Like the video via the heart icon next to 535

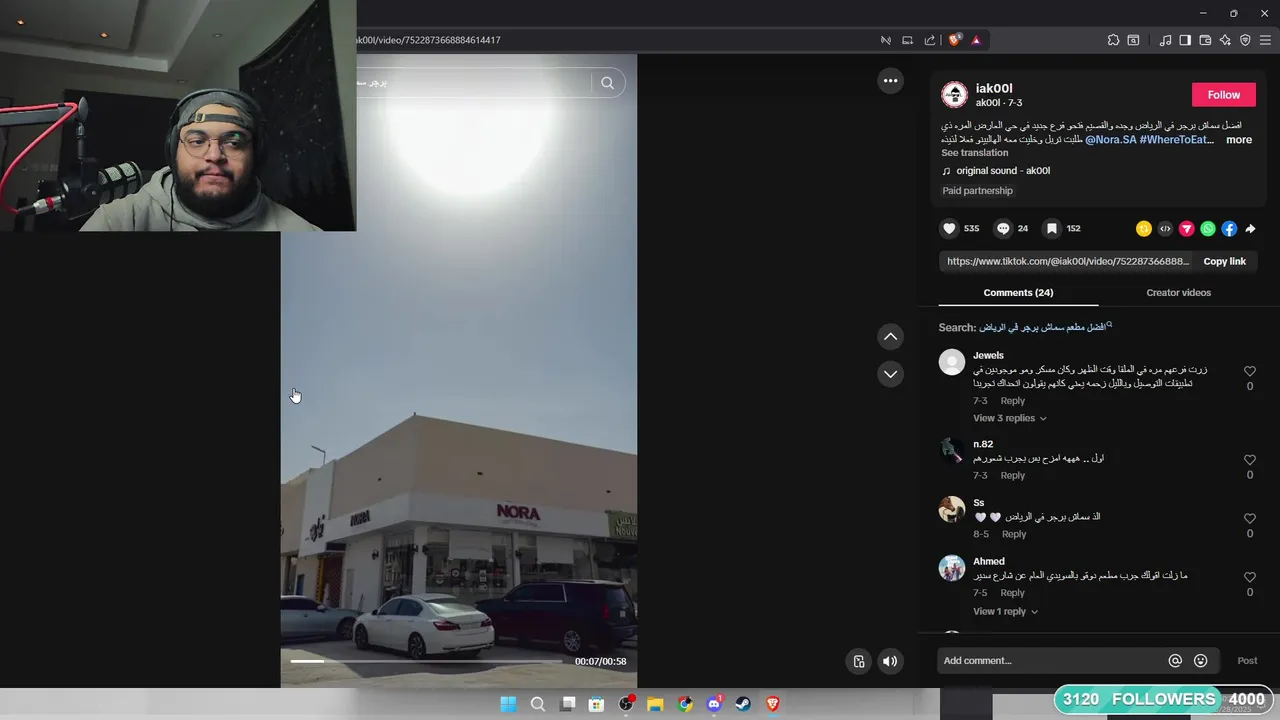[949, 229]
